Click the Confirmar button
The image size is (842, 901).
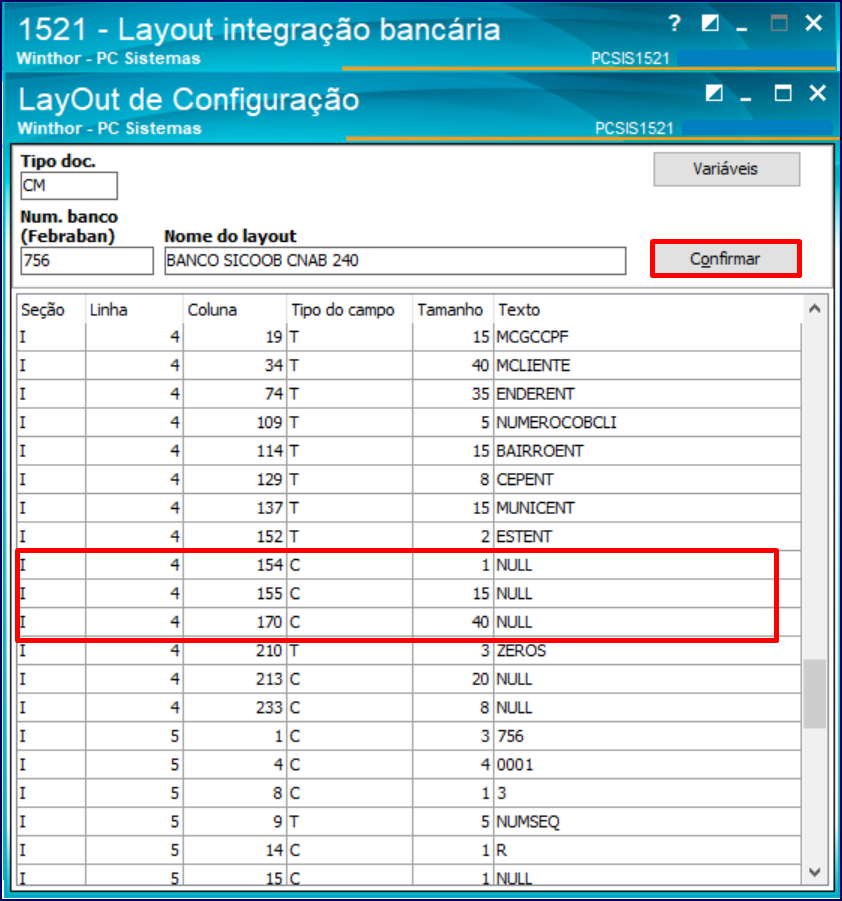click(x=725, y=259)
